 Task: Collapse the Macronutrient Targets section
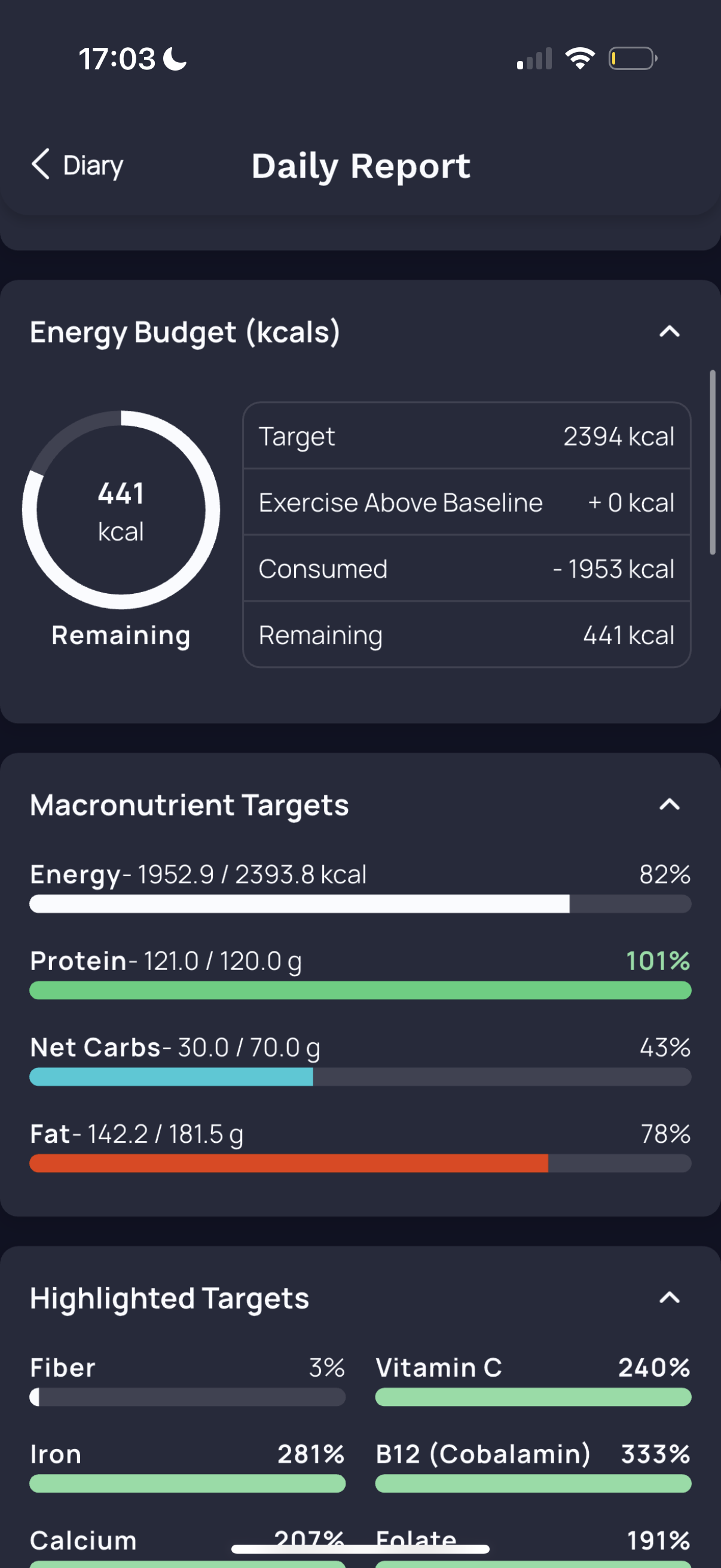pos(669,805)
